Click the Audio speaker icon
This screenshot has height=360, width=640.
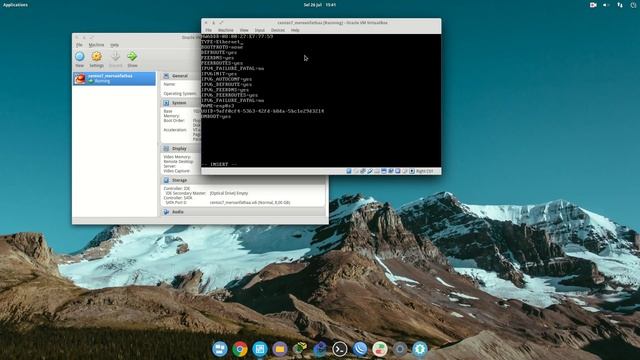166,212
